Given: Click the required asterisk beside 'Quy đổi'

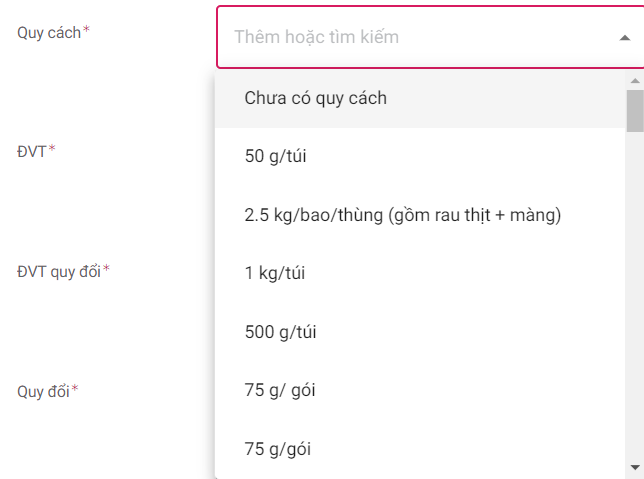Looking at the screenshot, I should click(x=74, y=390).
